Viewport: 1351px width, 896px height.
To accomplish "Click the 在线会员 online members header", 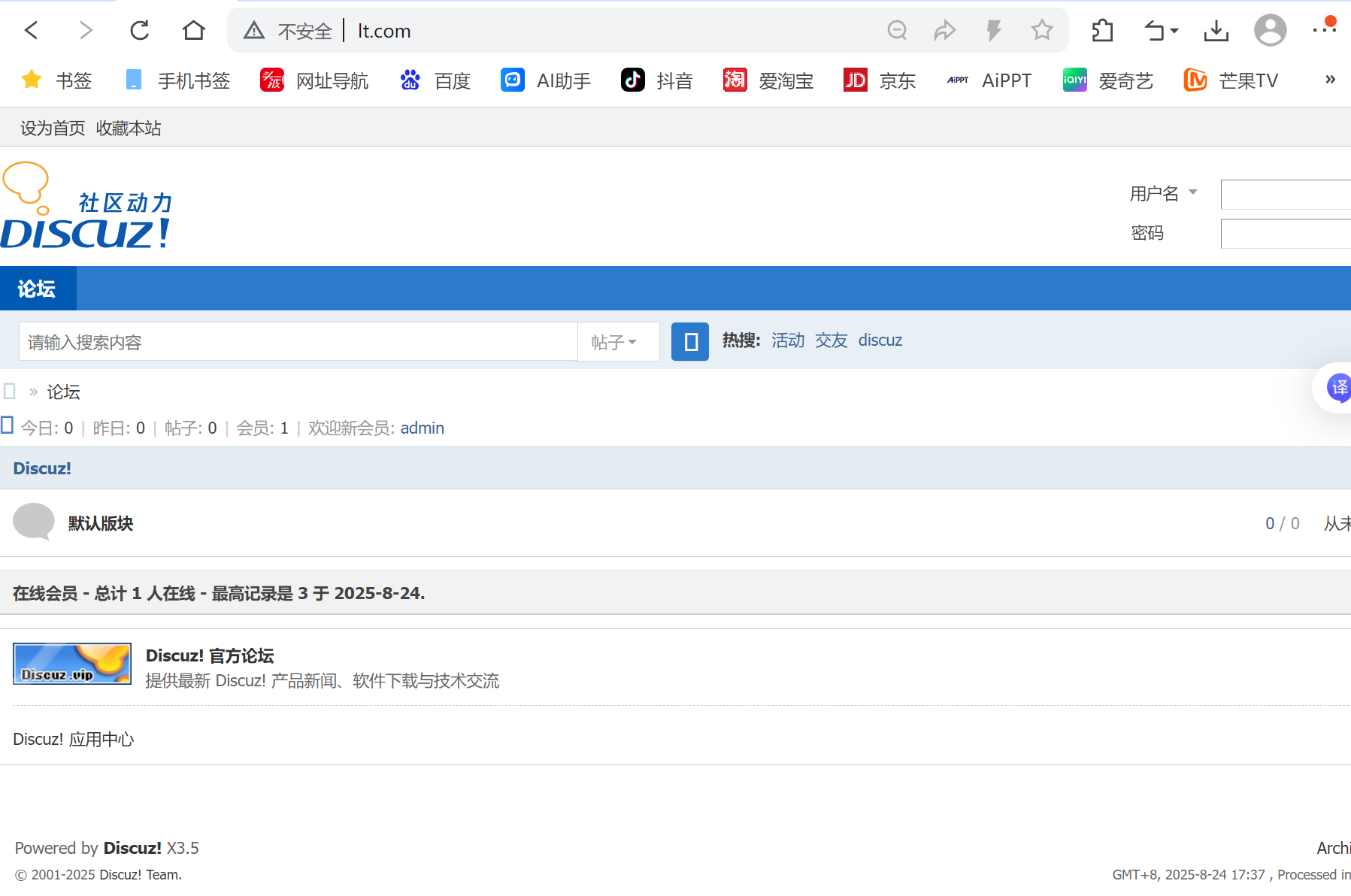I will click(x=219, y=593).
